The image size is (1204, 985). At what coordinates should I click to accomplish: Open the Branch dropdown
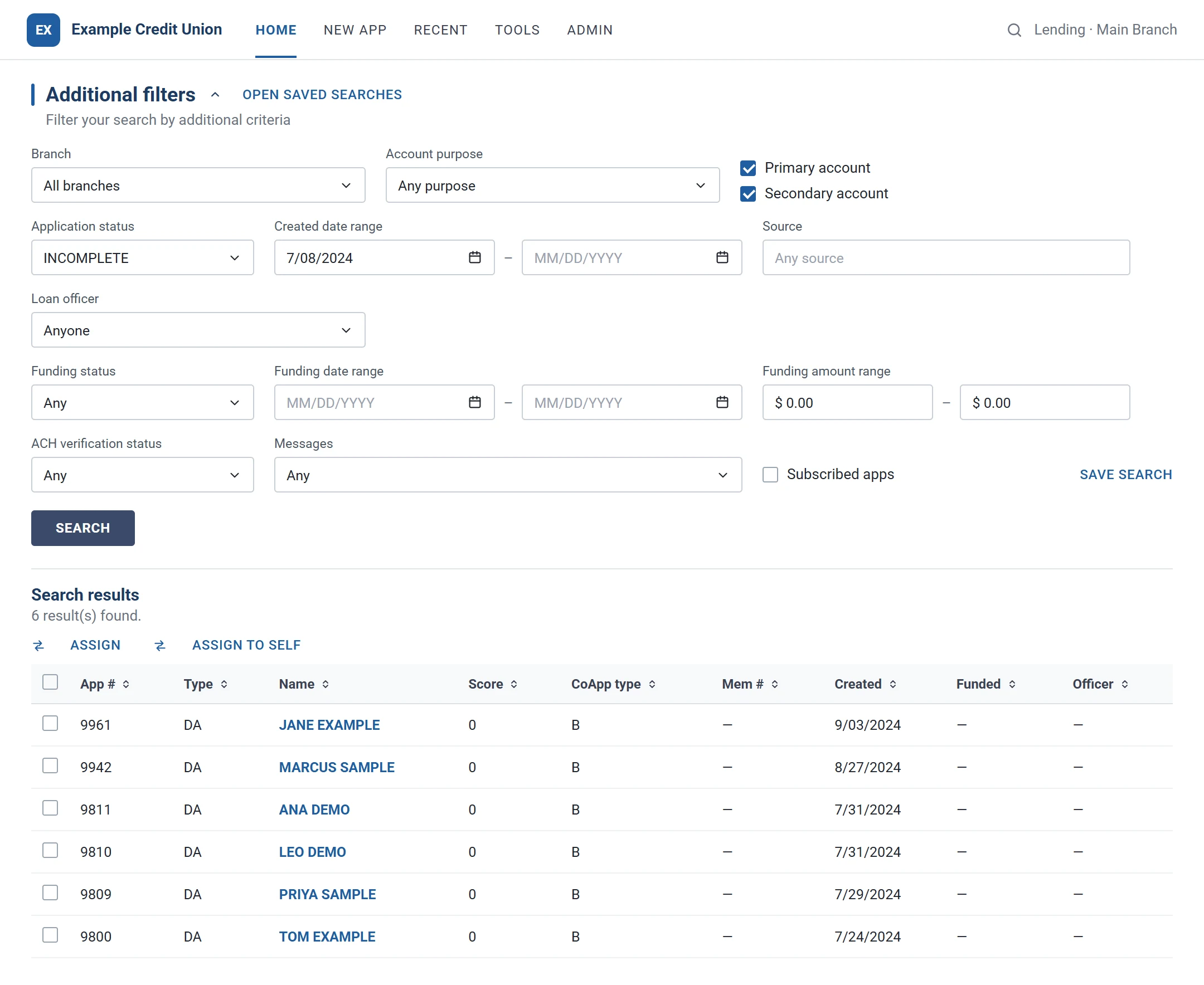tap(198, 185)
